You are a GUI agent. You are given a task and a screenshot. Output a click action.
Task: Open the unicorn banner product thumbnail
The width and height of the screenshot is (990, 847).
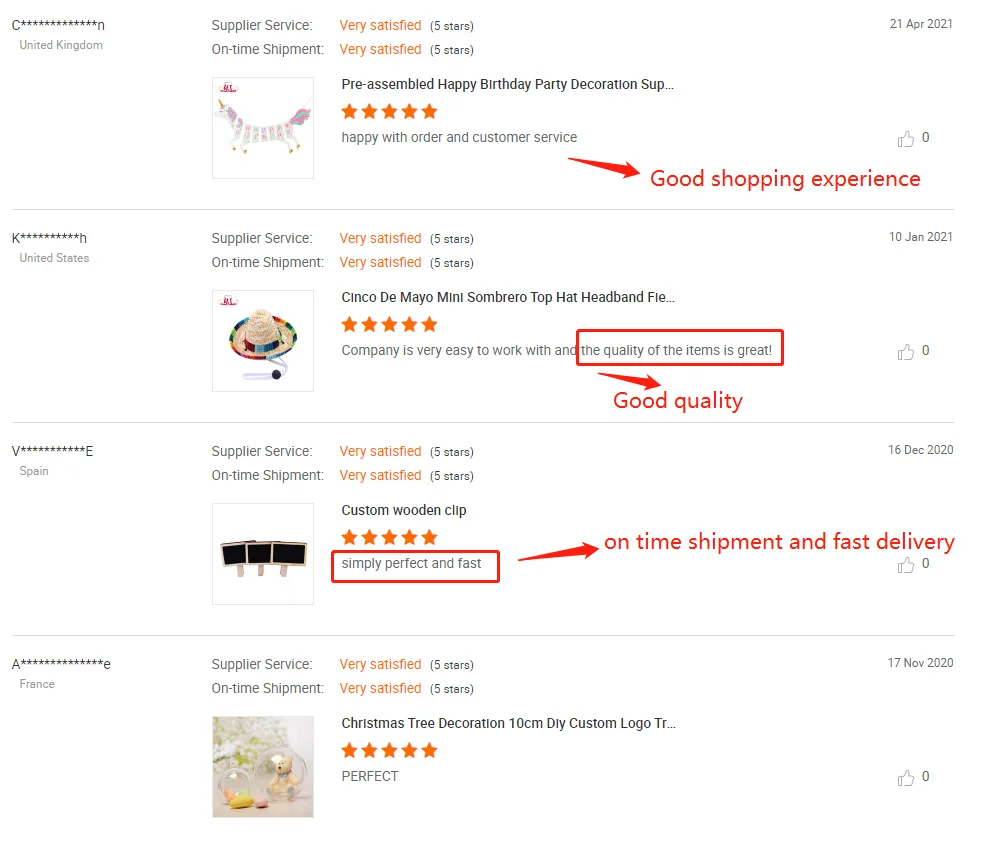pos(263,128)
